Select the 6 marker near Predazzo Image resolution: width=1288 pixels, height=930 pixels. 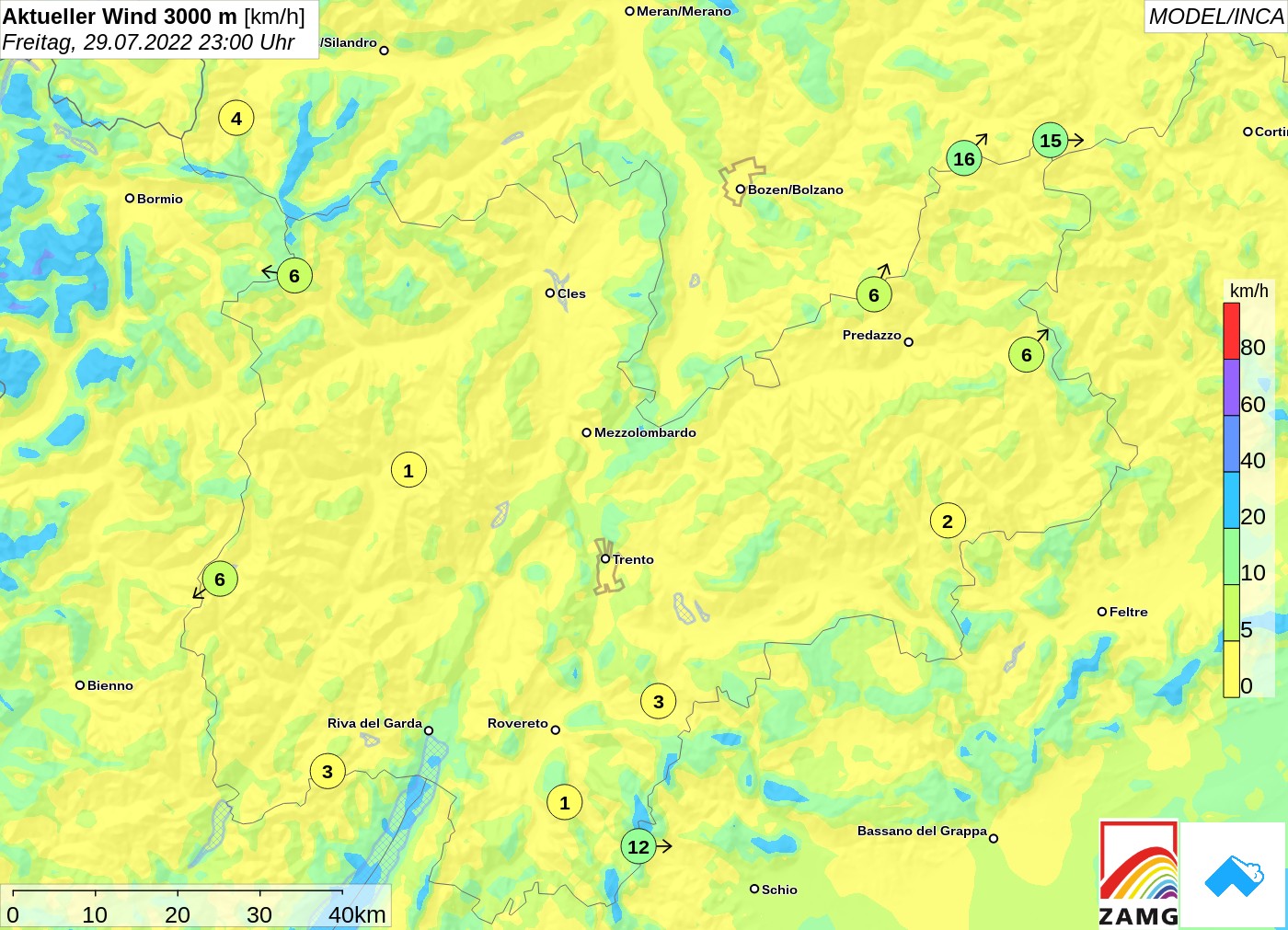pyautogui.click(x=874, y=295)
